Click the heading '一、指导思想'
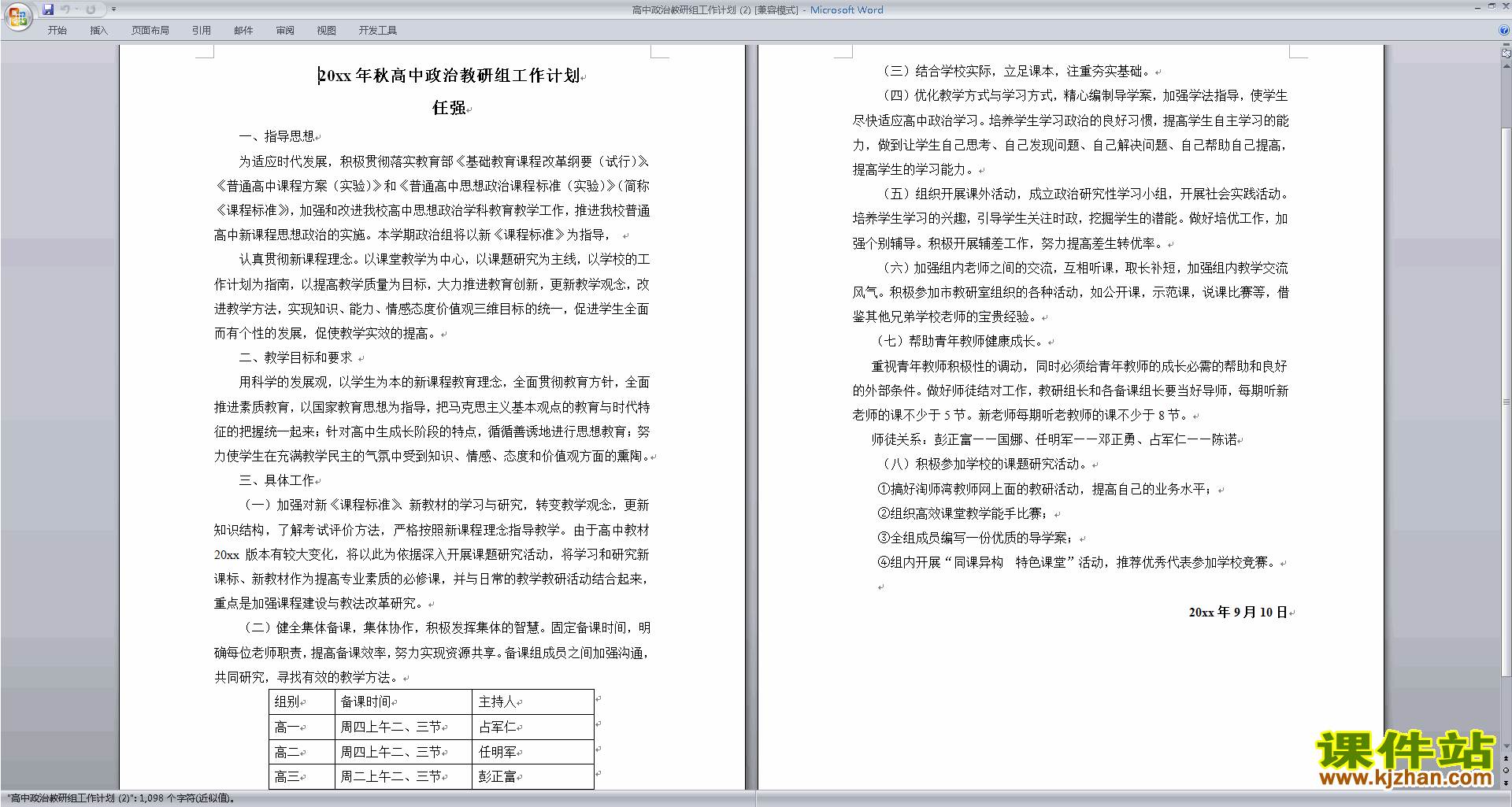 (x=276, y=136)
